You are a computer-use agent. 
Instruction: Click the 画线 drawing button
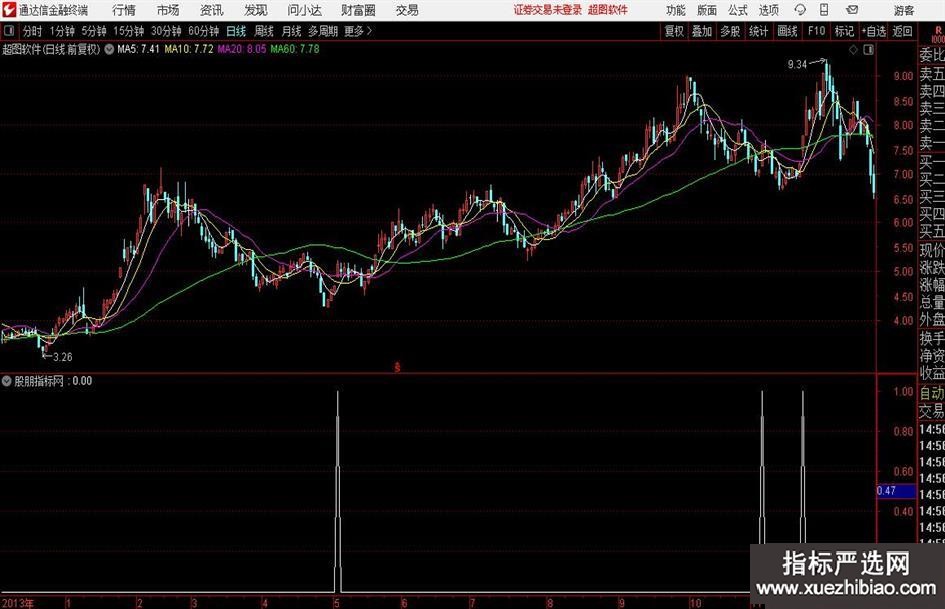pyautogui.click(x=787, y=31)
